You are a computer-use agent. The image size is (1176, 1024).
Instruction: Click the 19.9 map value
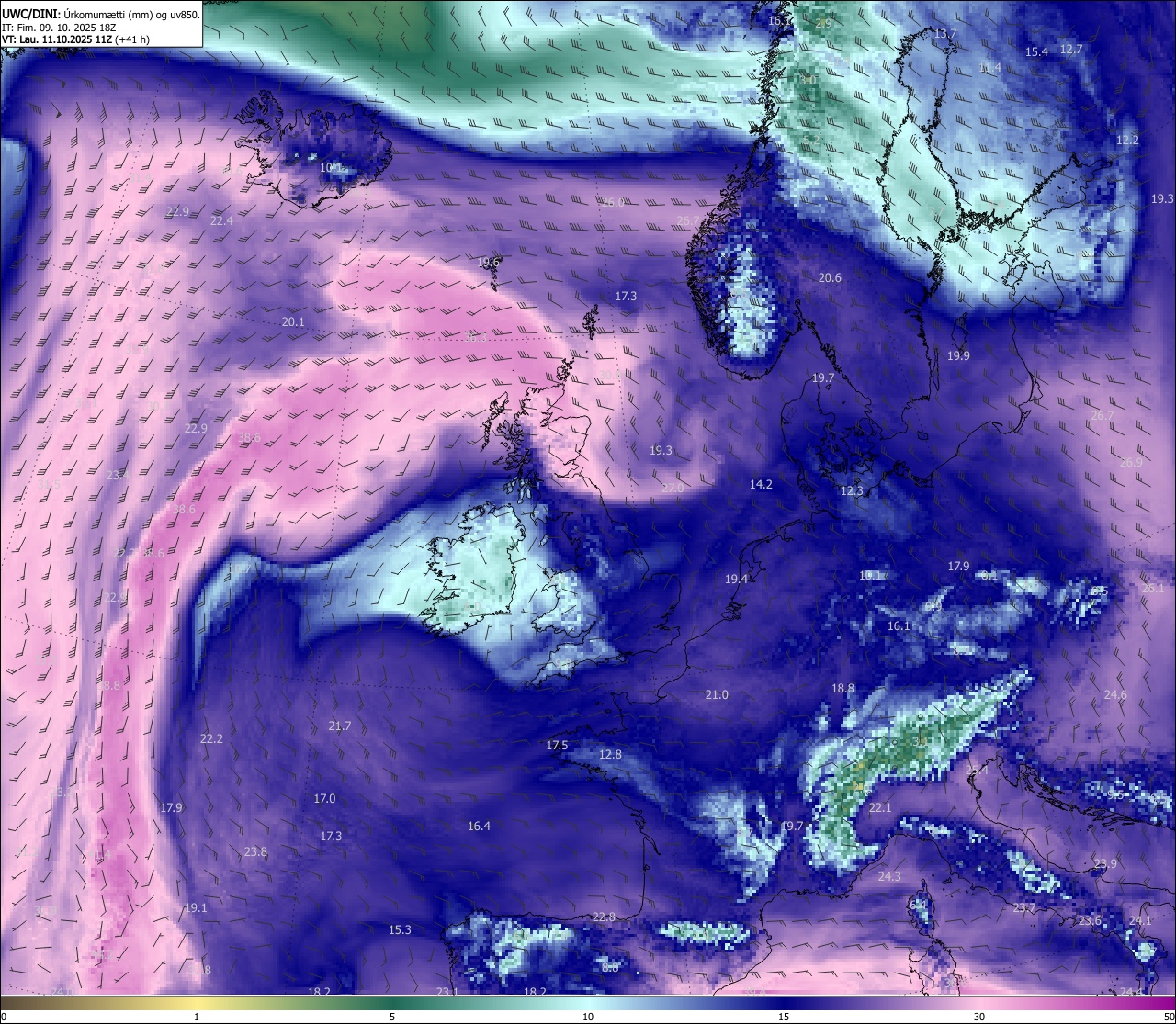pos(958,355)
